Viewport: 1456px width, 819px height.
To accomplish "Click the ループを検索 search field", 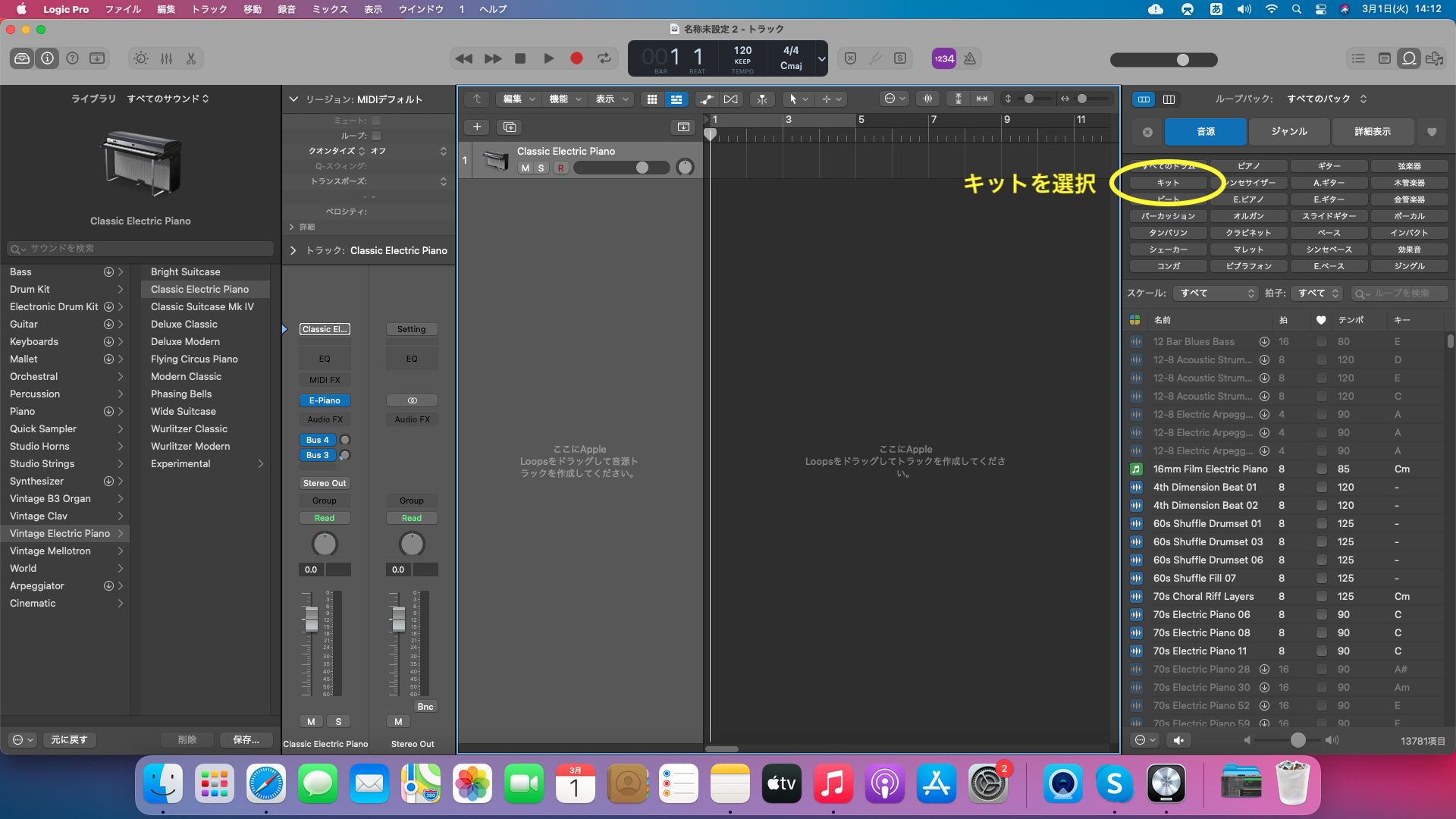I will coord(1400,293).
